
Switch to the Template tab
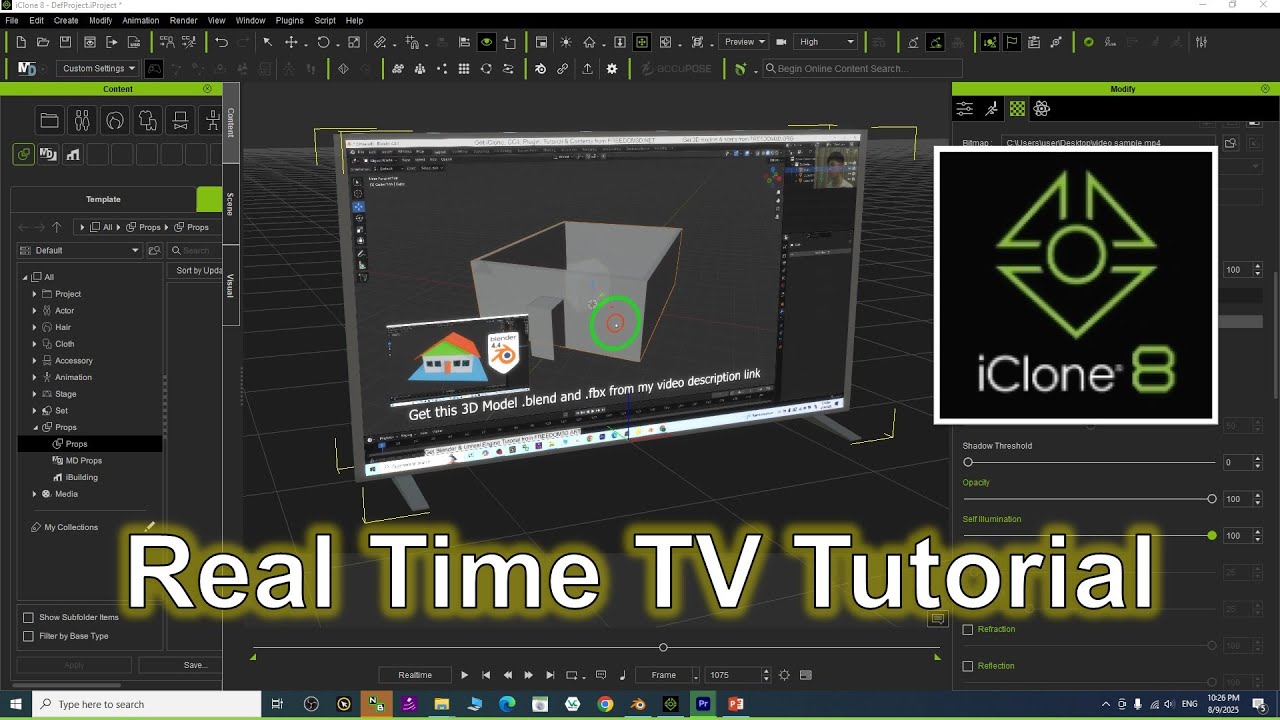[x=103, y=199]
